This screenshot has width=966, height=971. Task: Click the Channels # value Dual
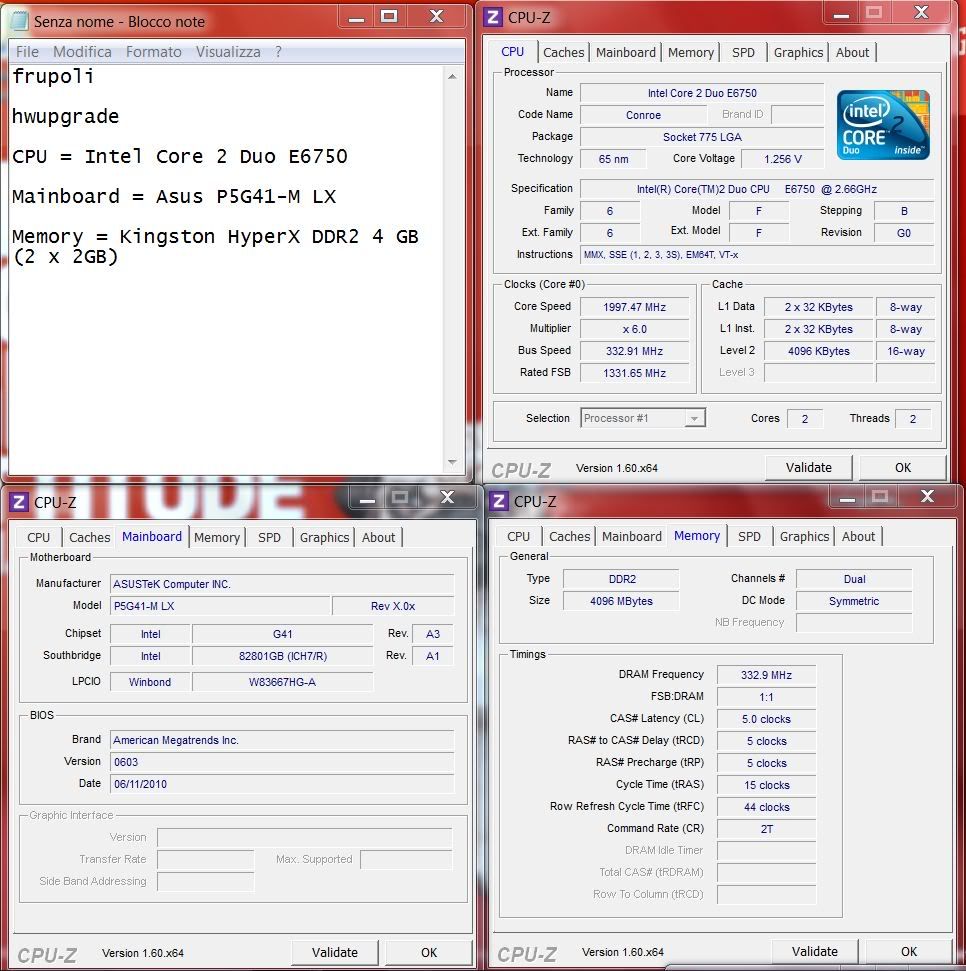(854, 579)
